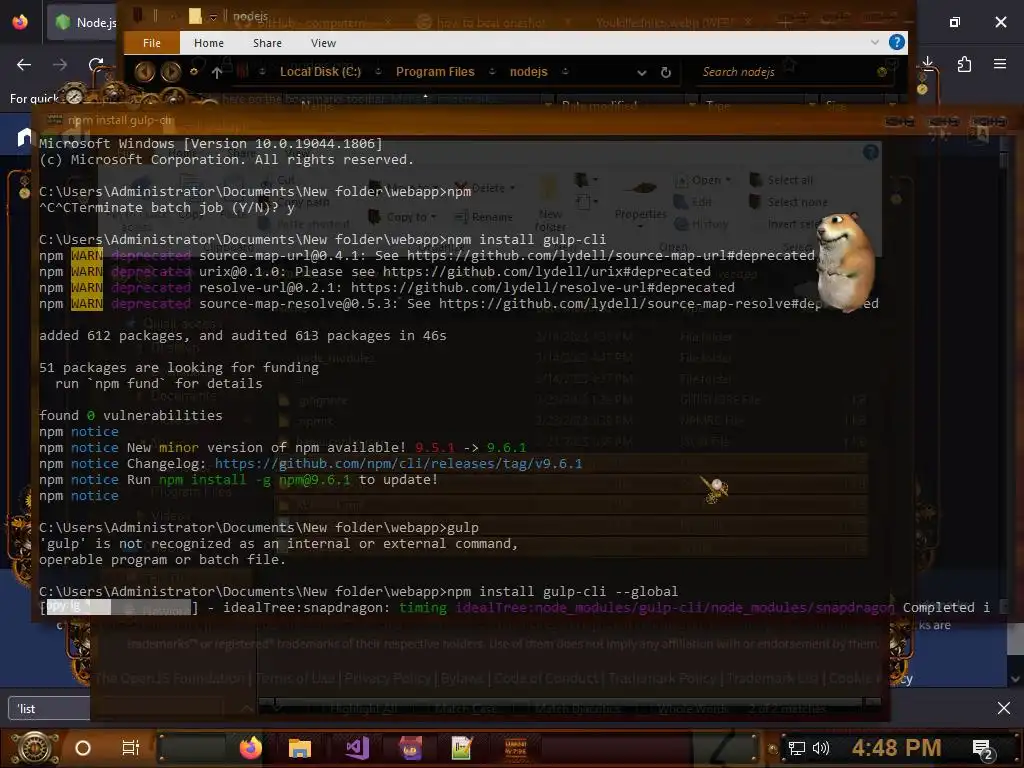Reload the page in Firefox
Screen dimensions: 1024x768
[96, 65]
